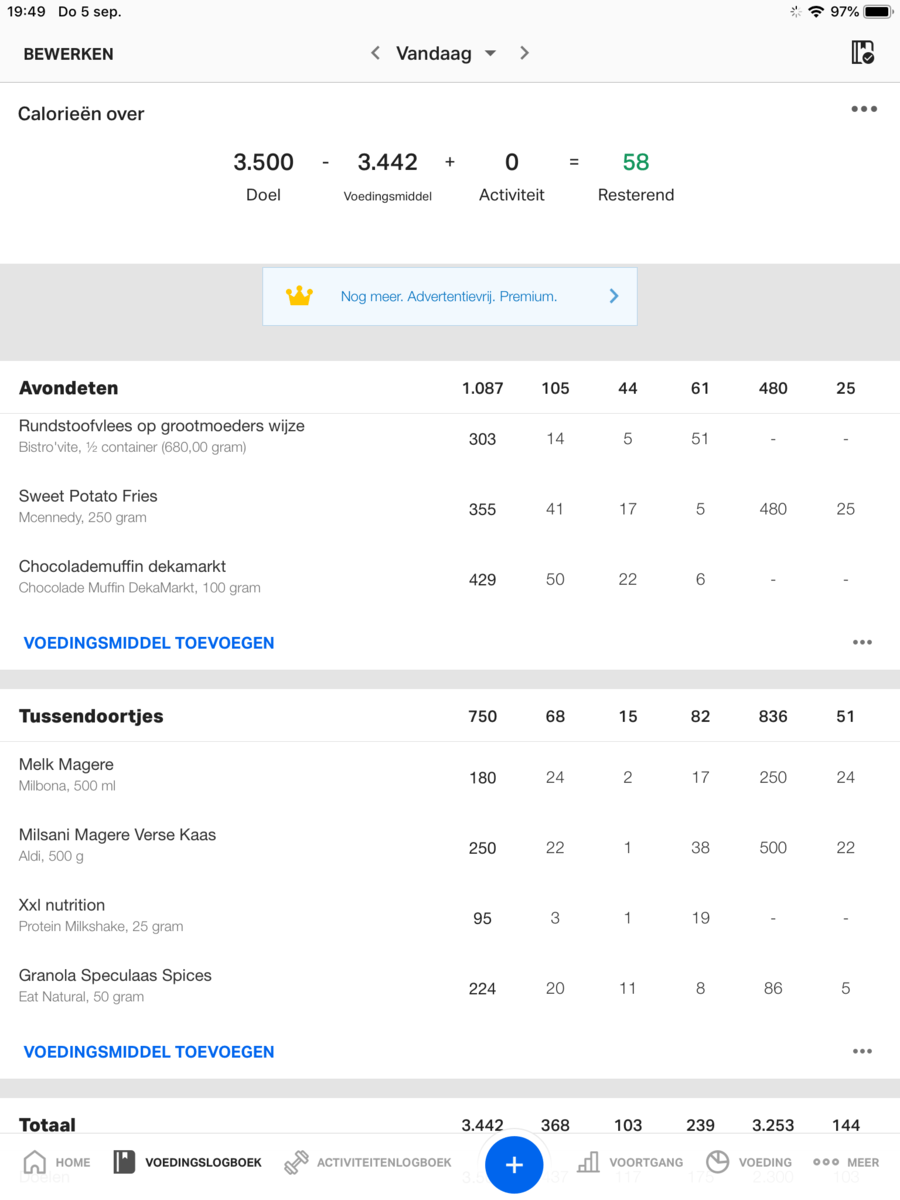
Task: Open Calorieën over more options dots
Action: click(864, 109)
